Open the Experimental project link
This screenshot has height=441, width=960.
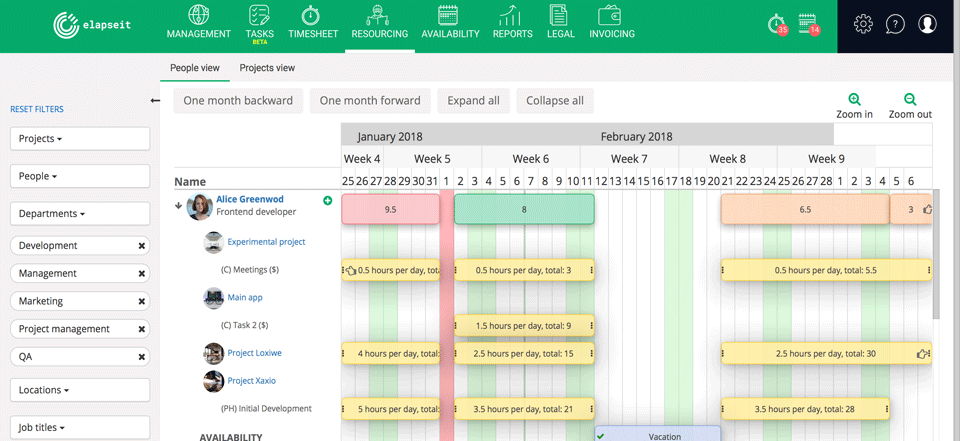(266, 242)
